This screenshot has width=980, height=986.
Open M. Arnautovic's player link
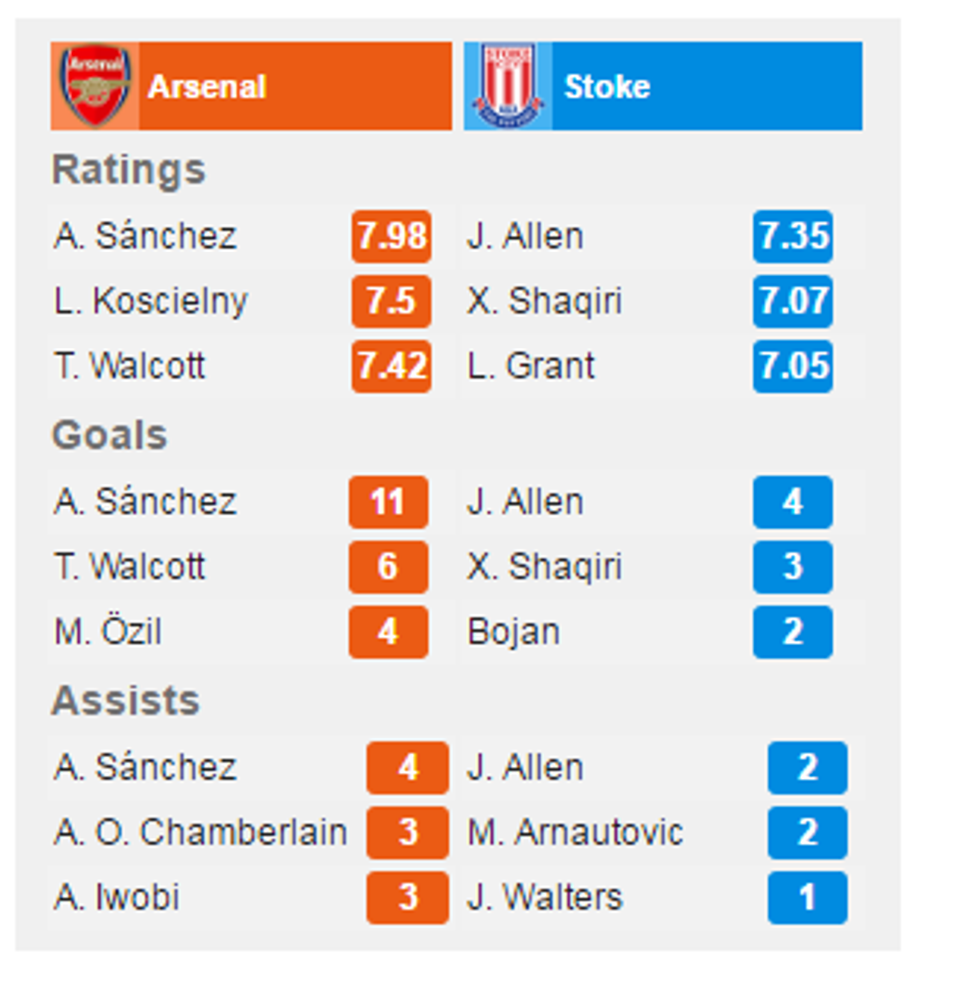(575, 832)
